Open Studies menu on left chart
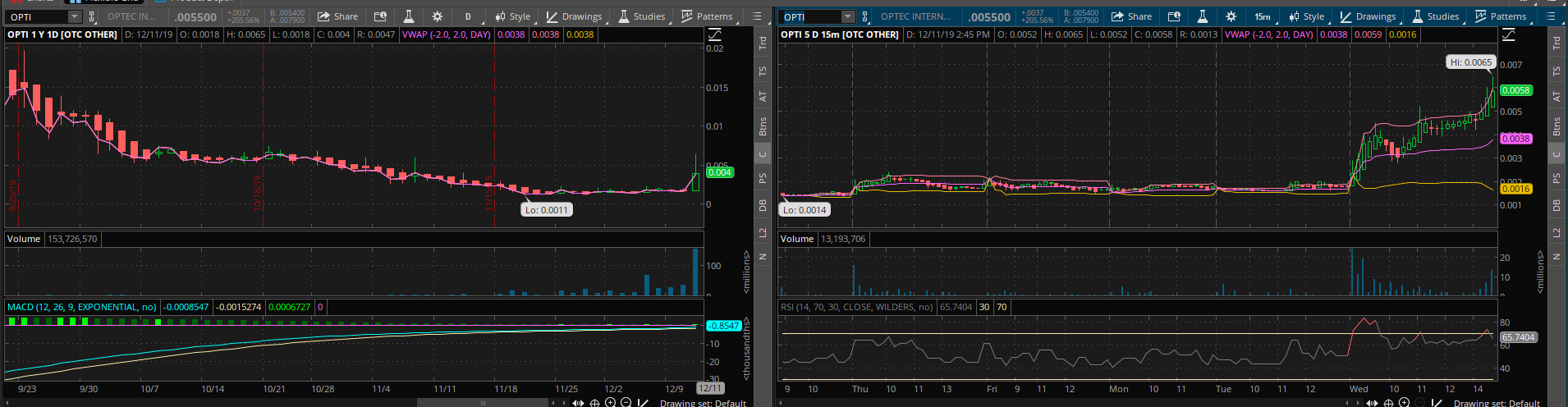Viewport: 1568px width, 407px height. click(641, 16)
